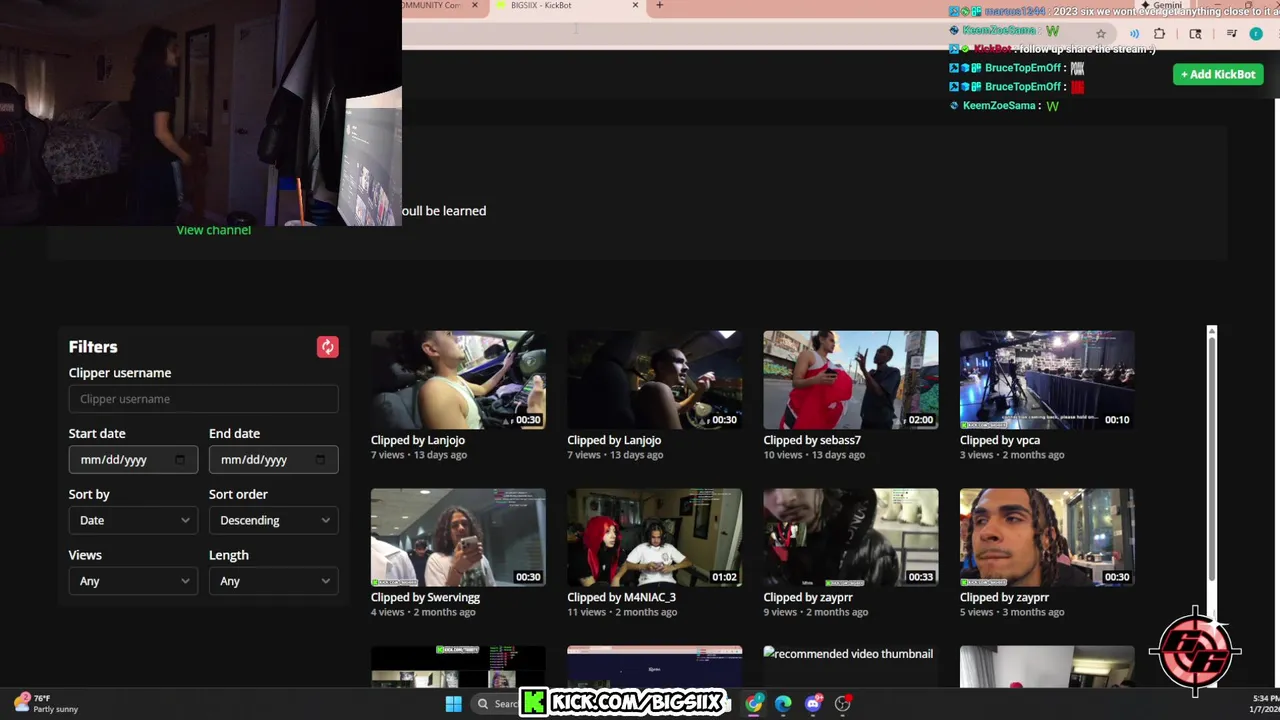Image resolution: width=1280 pixels, height=720 pixels.
Task: Click 'Clipped by vpca' text
Action: pyautogui.click(x=1000, y=440)
